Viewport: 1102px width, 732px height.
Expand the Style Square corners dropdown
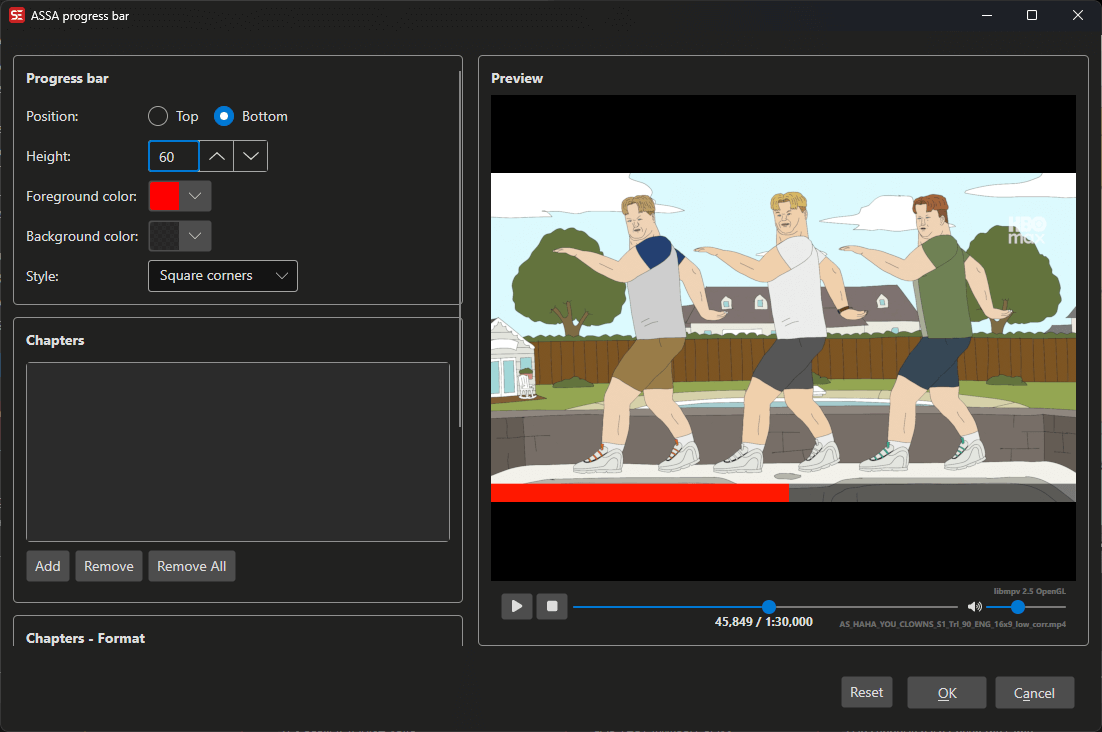click(x=222, y=276)
